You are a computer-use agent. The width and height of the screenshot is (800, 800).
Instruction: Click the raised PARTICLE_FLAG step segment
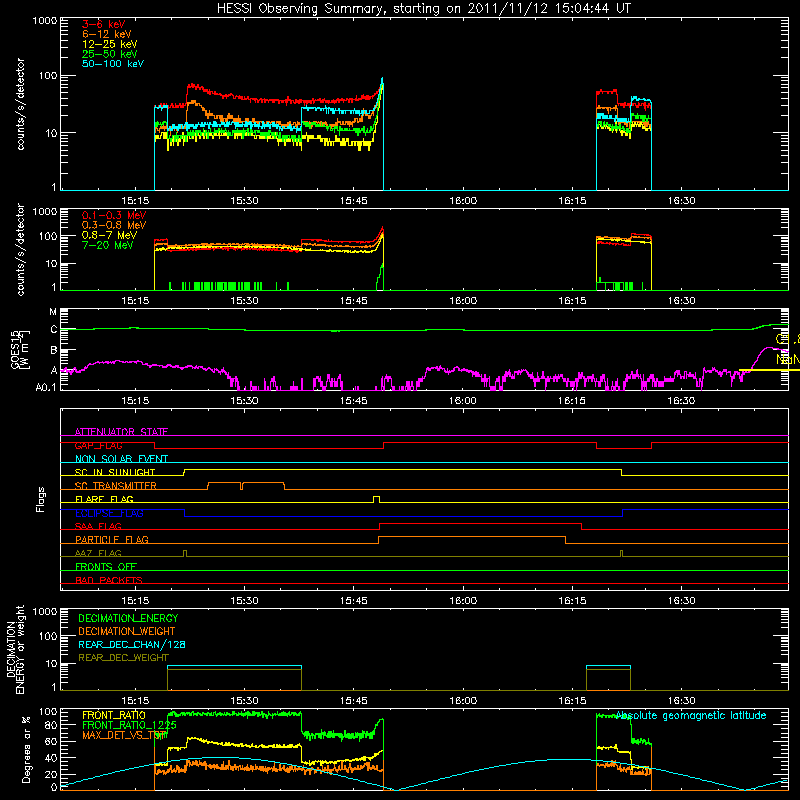472,537
